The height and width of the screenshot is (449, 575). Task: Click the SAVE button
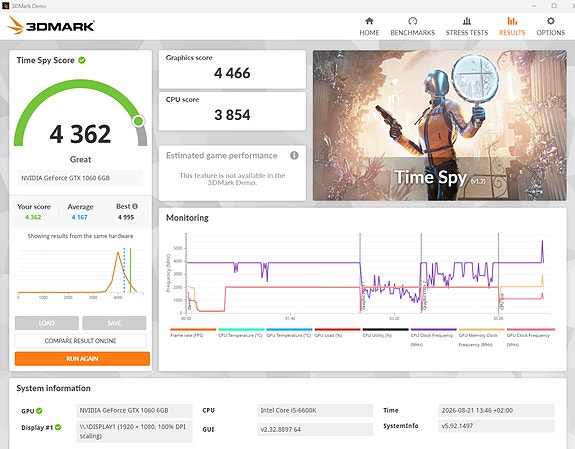[114, 323]
